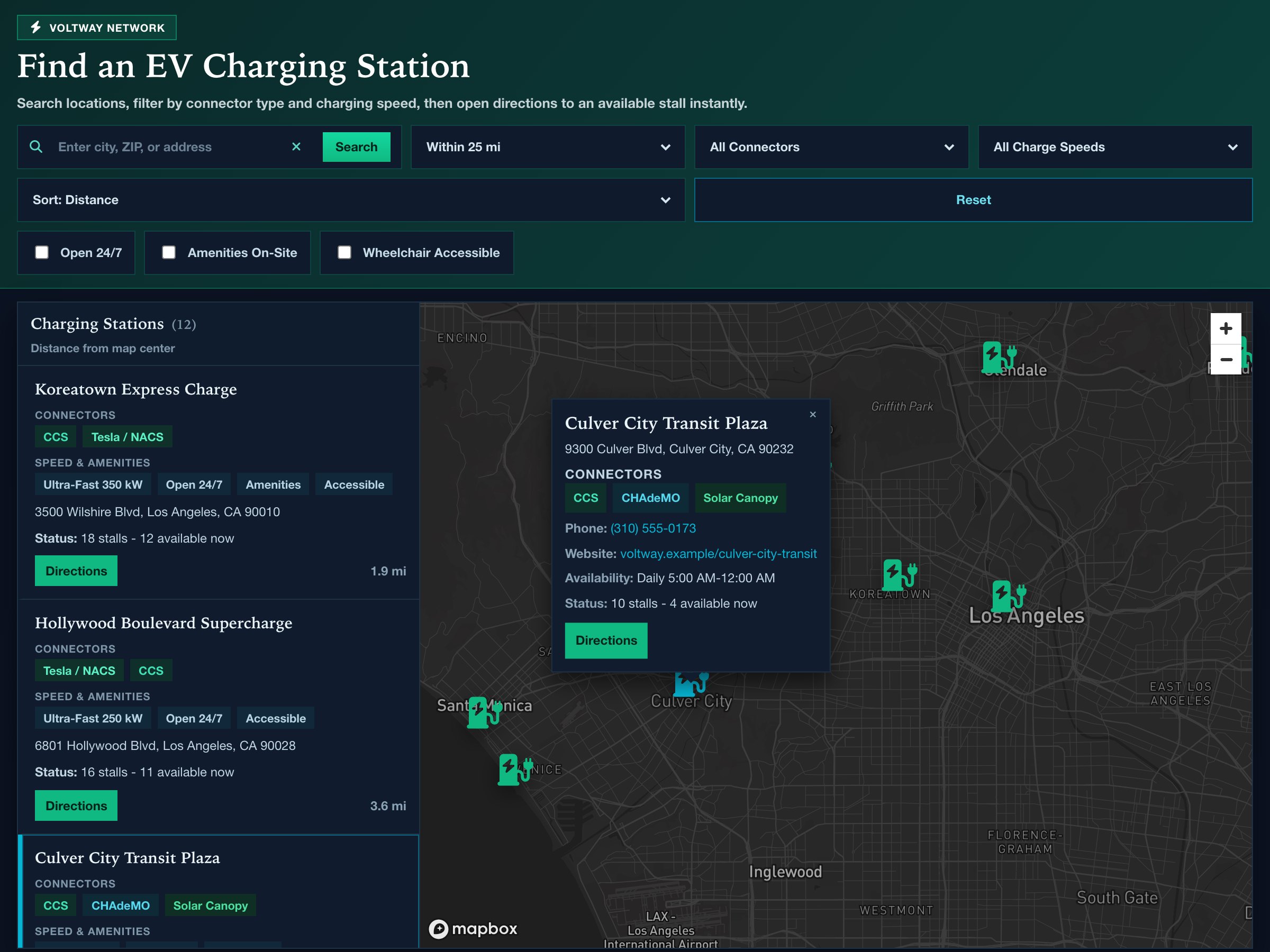Click the 1.9 mi distance label
Screen dimensions: 1270x952
tap(388, 571)
